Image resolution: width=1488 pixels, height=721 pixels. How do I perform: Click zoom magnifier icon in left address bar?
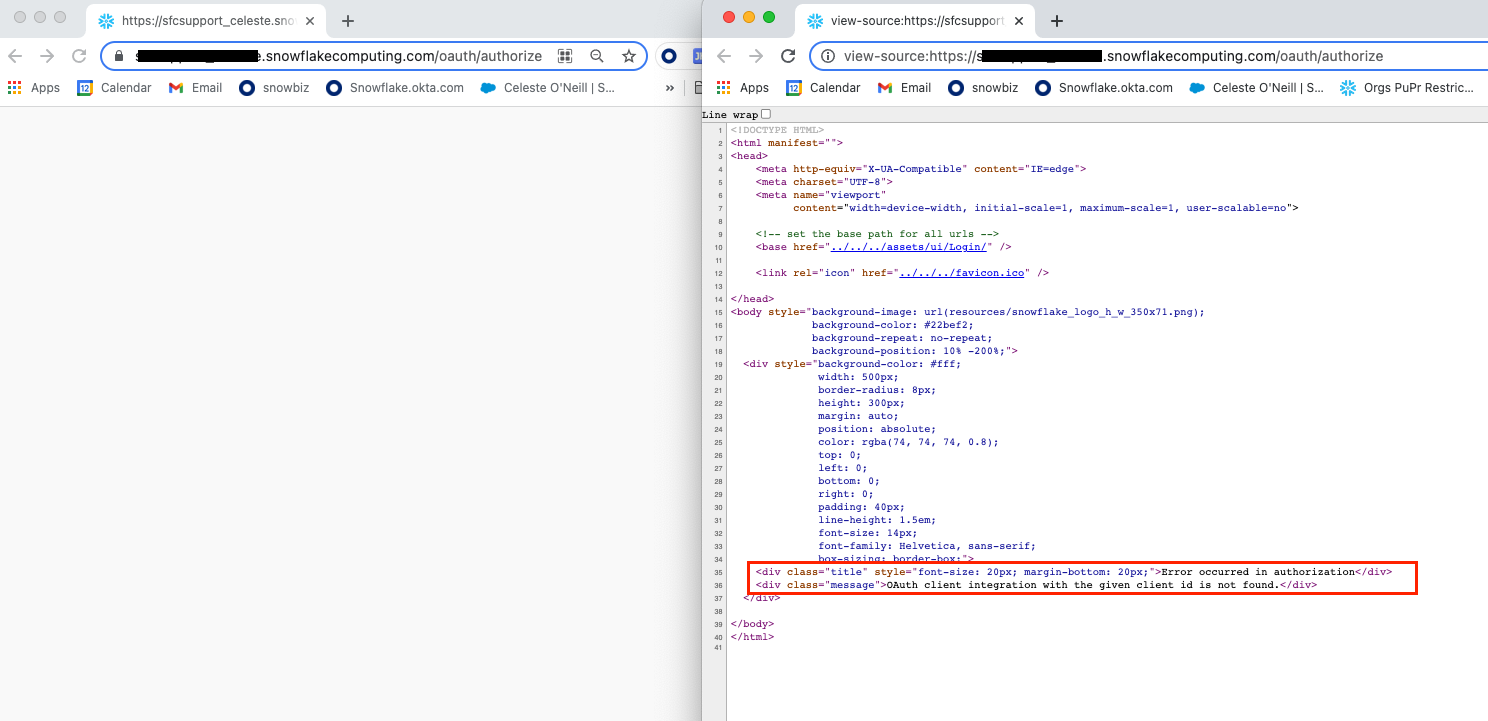pyautogui.click(x=597, y=57)
